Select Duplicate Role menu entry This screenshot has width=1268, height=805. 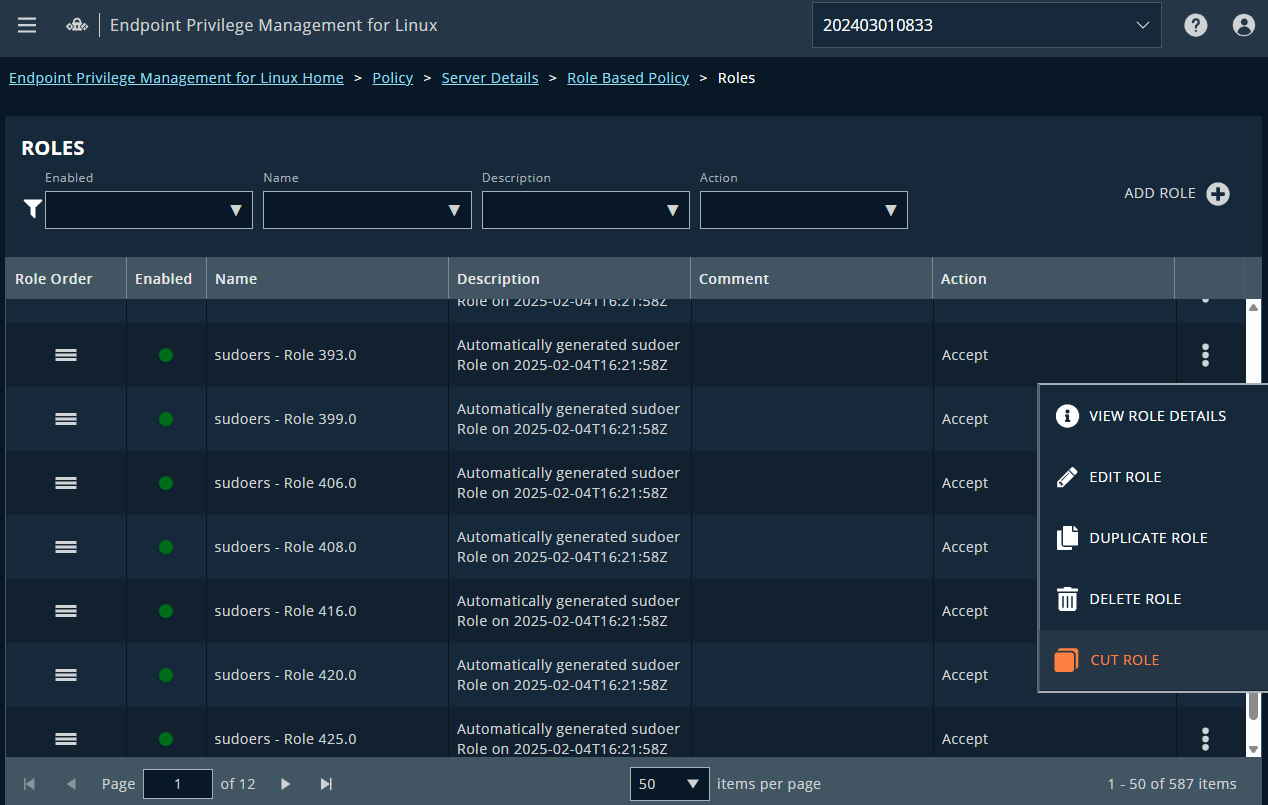click(1154, 538)
